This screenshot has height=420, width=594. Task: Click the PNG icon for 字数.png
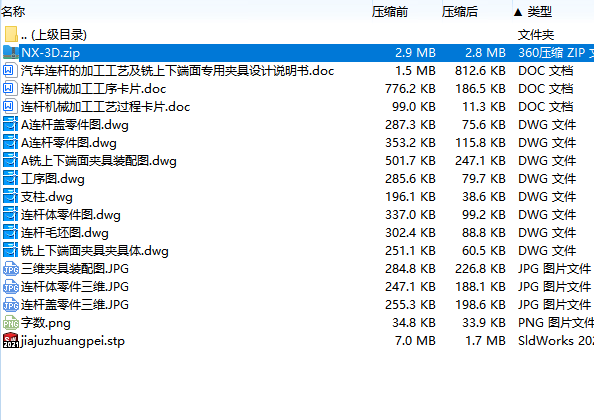click(11, 323)
